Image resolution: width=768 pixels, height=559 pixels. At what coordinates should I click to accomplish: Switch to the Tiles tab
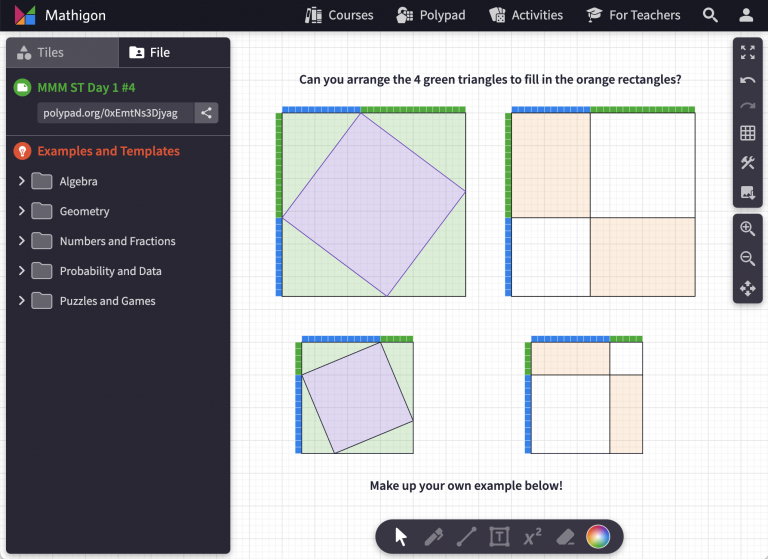[62, 52]
